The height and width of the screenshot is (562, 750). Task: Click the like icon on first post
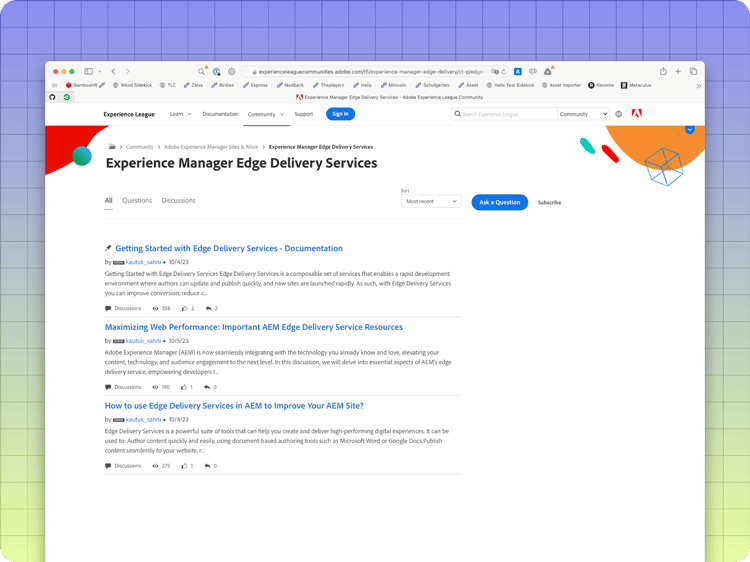(x=185, y=308)
